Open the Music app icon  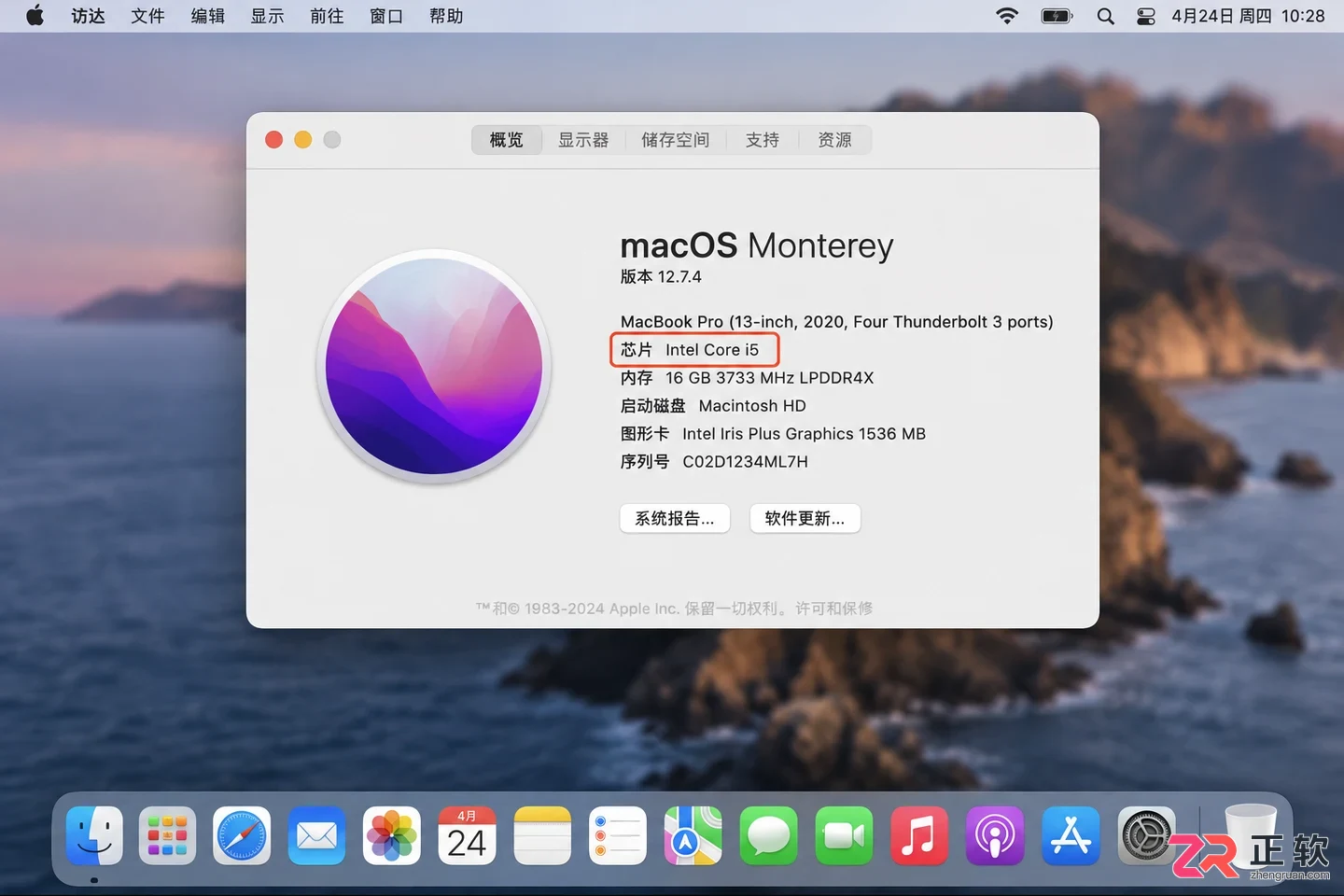tap(919, 835)
